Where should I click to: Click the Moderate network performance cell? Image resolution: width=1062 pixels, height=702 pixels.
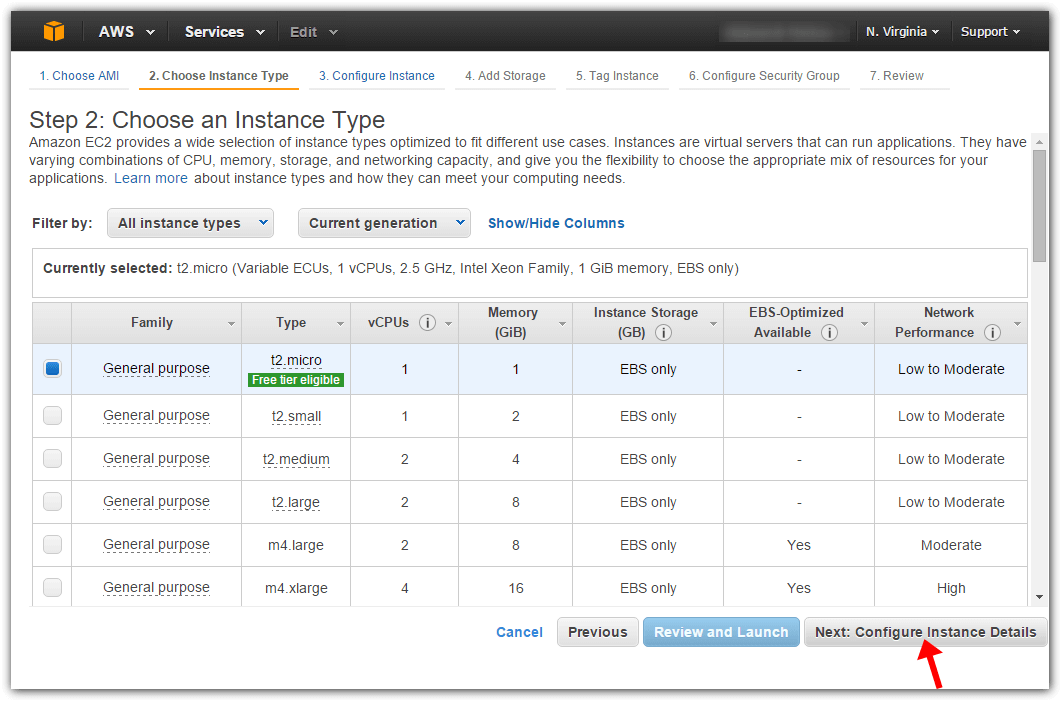pyautogui.click(x=951, y=545)
